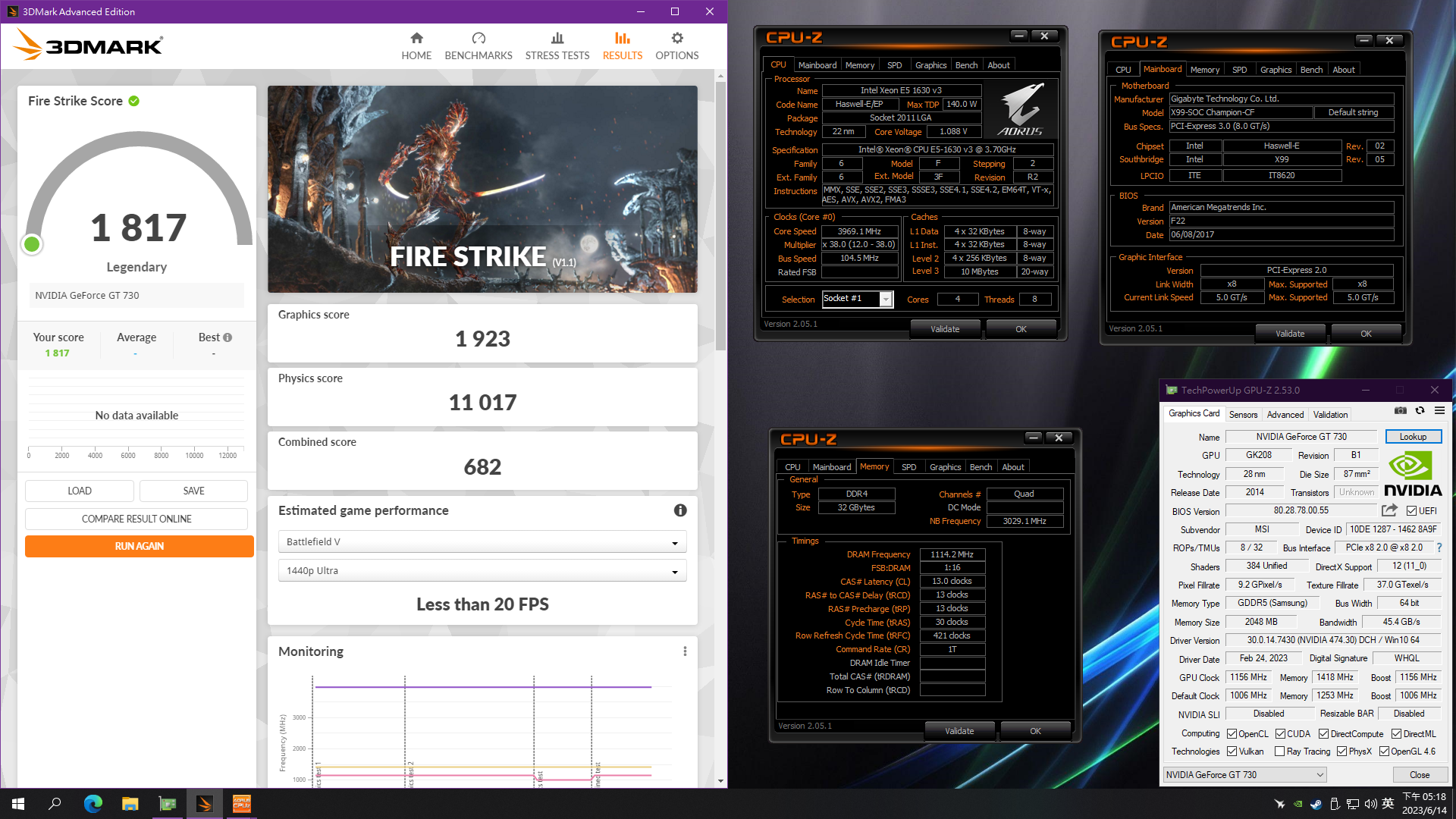The width and height of the screenshot is (1456, 819).
Task: Toggle OpenGL 4.6 checkbox in GPU-Z
Action: tap(1385, 752)
